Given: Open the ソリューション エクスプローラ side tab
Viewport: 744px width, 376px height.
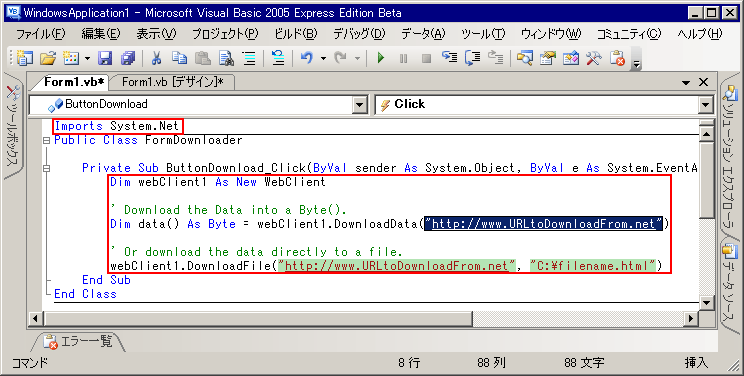Looking at the screenshot, I should (x=729, y=157).
